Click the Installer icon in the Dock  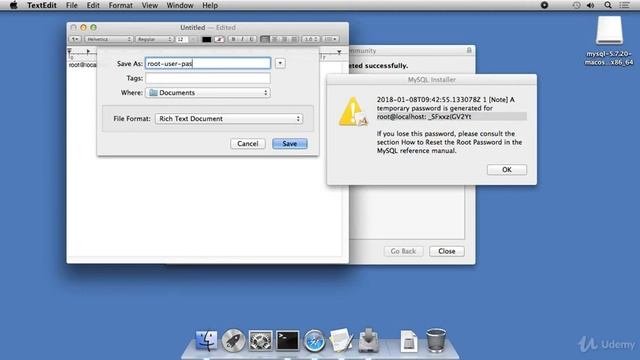click(369, 340)
